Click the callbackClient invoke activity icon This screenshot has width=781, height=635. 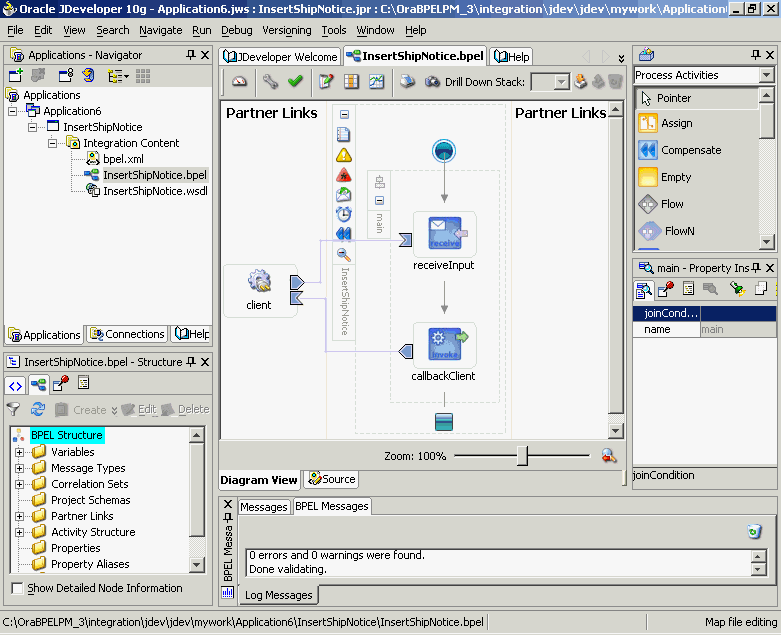[x=445, y=344]
